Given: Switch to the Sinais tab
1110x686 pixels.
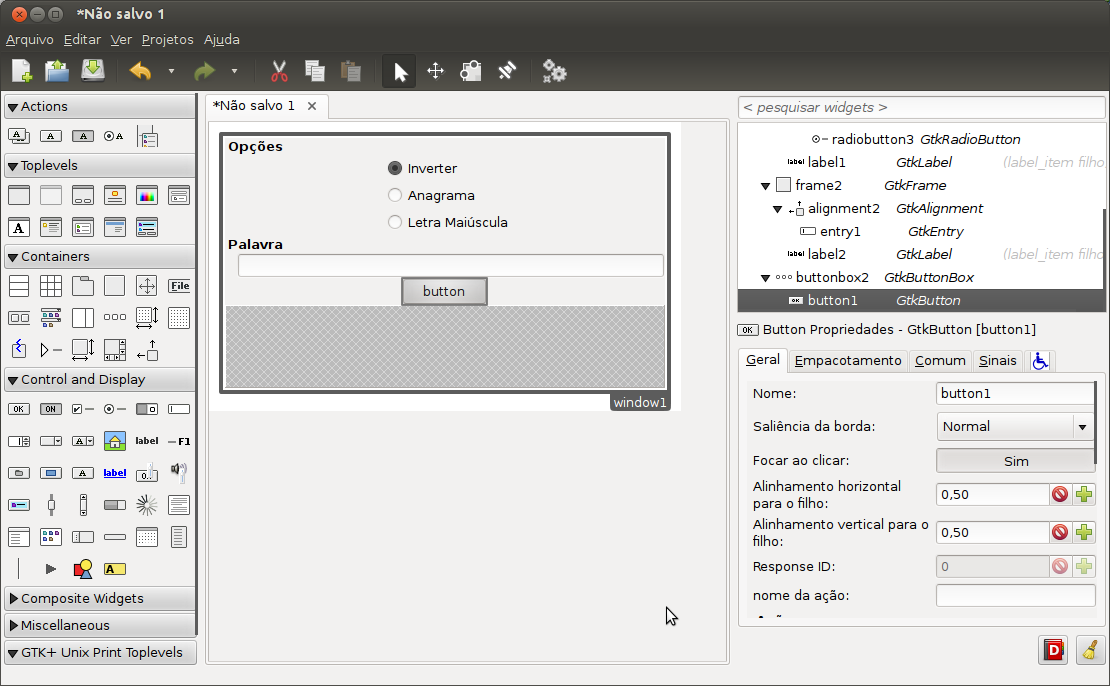Looking at the screenshot, I should click(x=997, y=360).
